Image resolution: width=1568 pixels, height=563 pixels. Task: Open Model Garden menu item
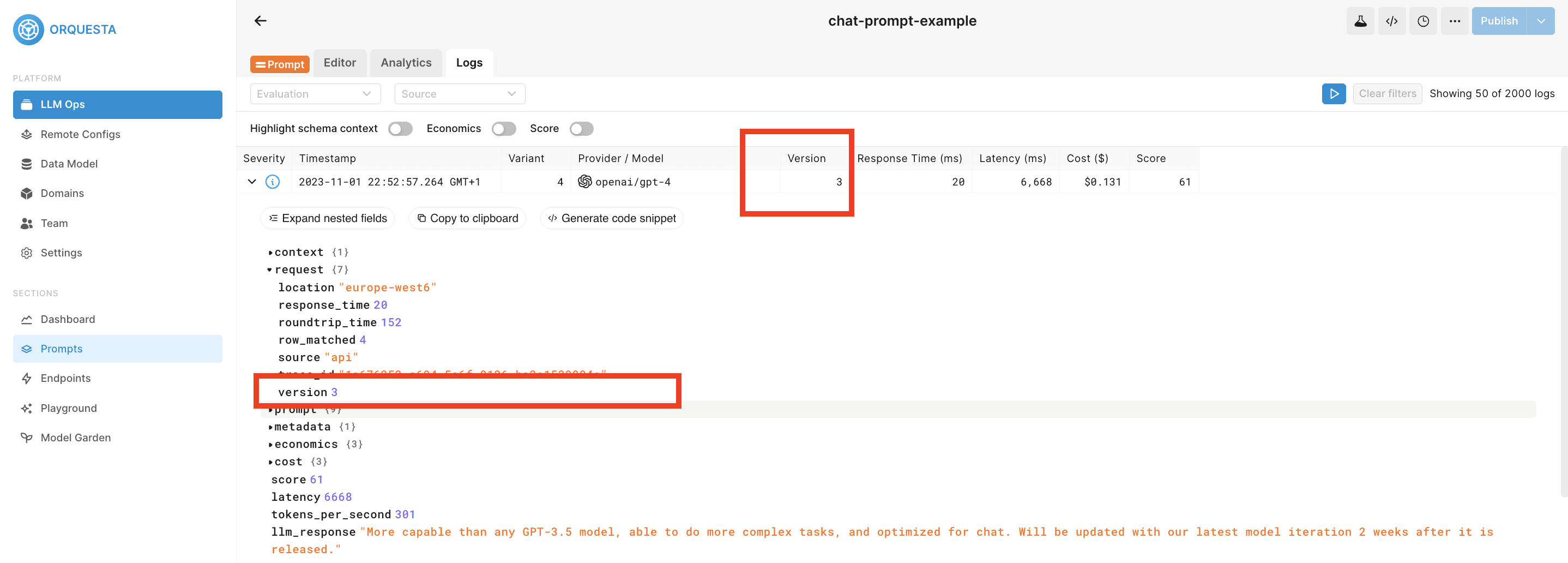117,438
